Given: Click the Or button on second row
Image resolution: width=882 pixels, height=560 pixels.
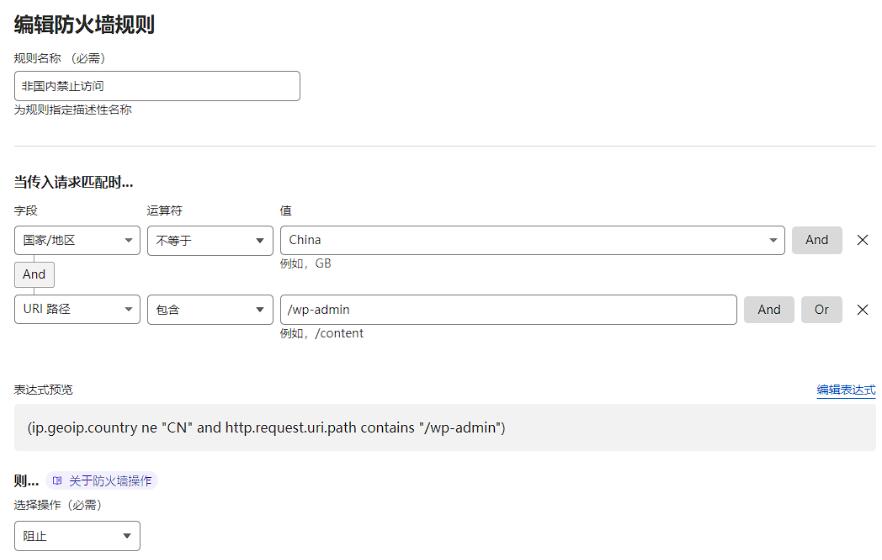Looking at the screenshot, I should 821,310.
